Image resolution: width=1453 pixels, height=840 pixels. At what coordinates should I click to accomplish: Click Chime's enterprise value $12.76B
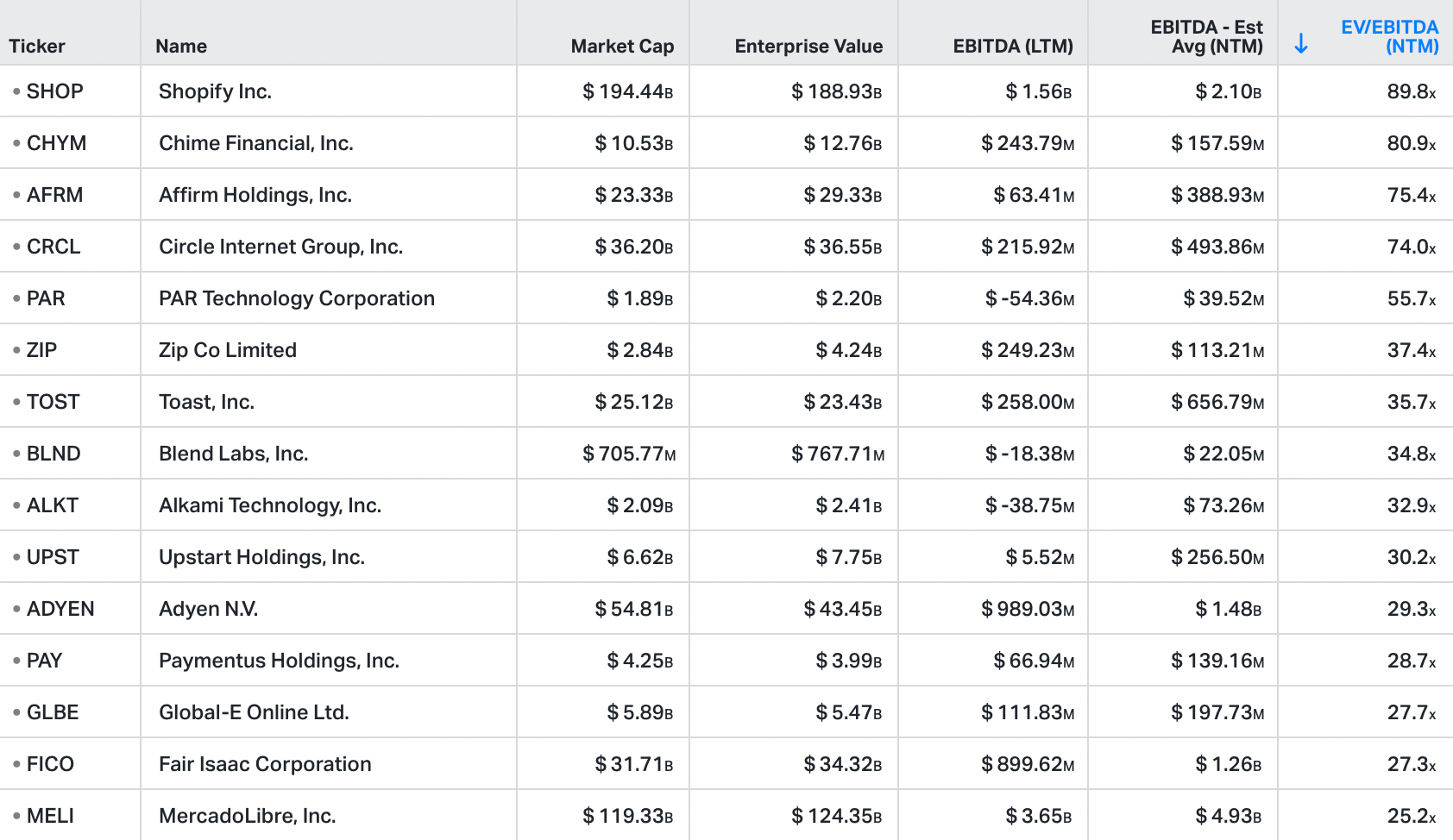(843, 143)
